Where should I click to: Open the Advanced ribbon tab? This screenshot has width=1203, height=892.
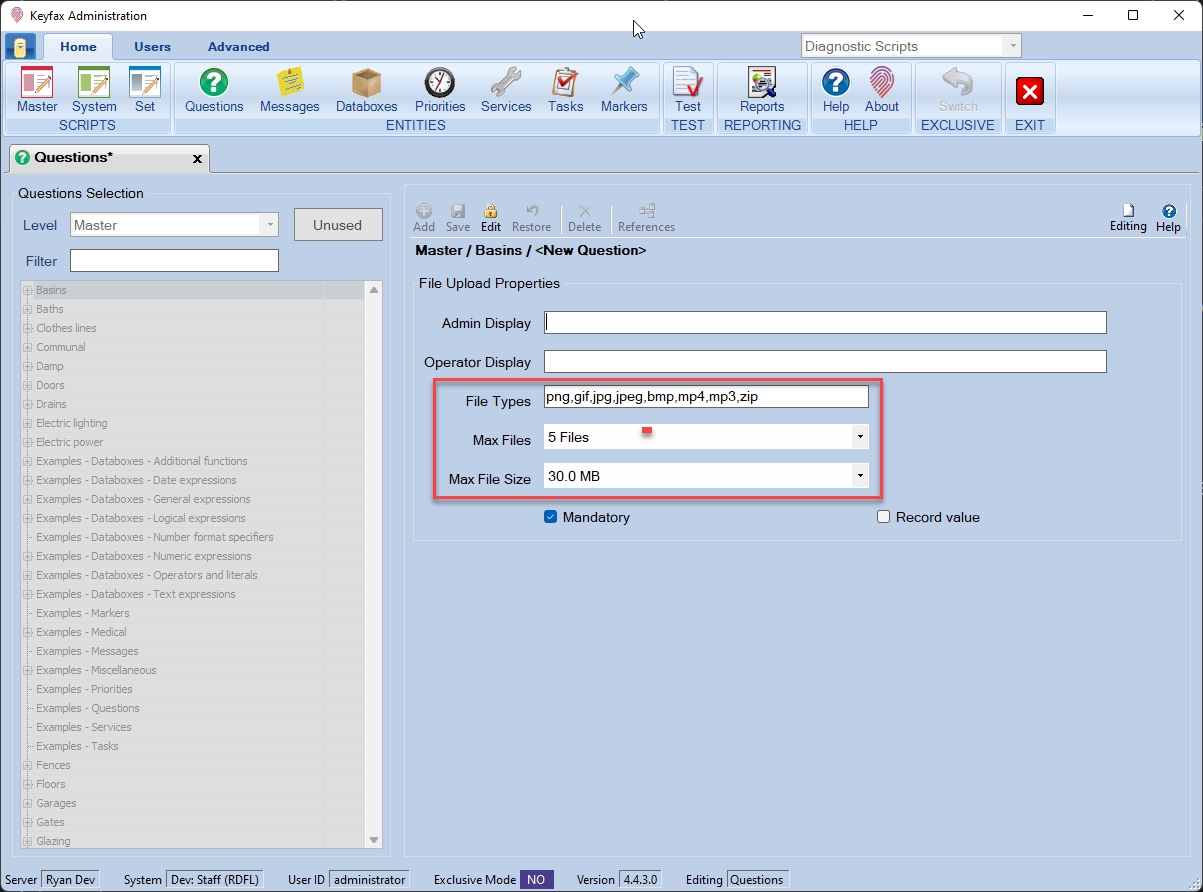tap(238, 47)
